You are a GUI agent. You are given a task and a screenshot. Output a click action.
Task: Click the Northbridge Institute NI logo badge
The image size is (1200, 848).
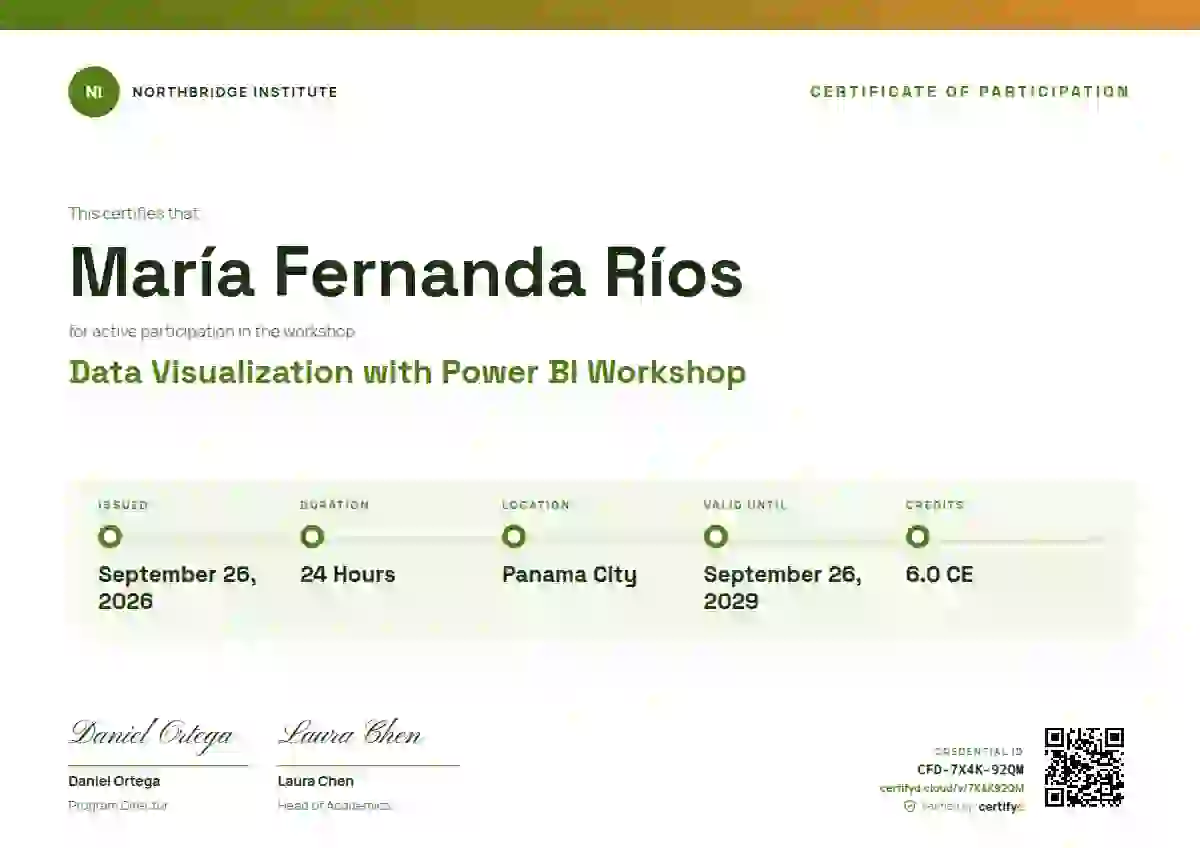click(x=94, y=92)
